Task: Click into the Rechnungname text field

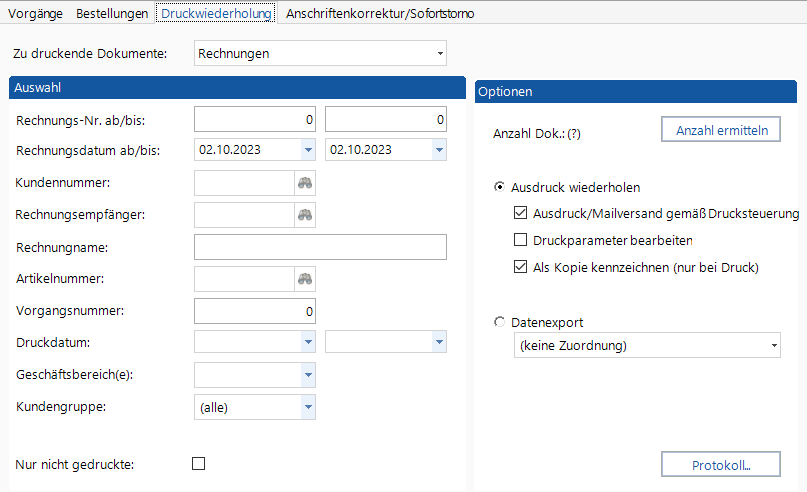Action: [x=320, y=248]
